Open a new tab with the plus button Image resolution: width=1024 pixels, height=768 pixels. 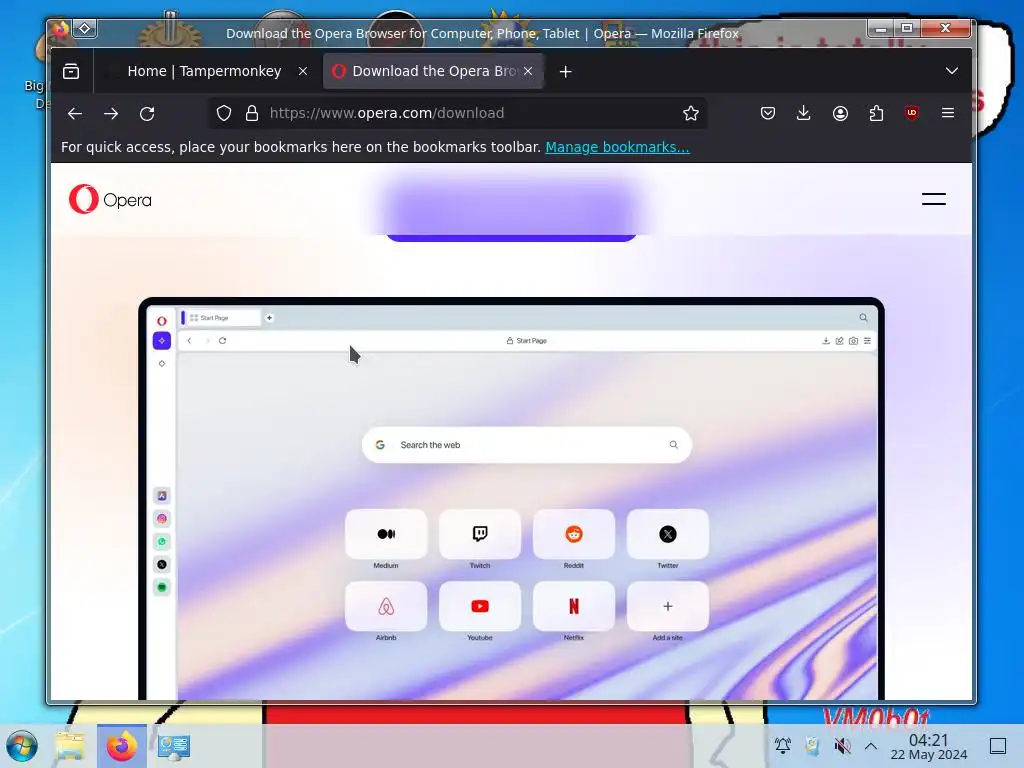click(566, 72)
